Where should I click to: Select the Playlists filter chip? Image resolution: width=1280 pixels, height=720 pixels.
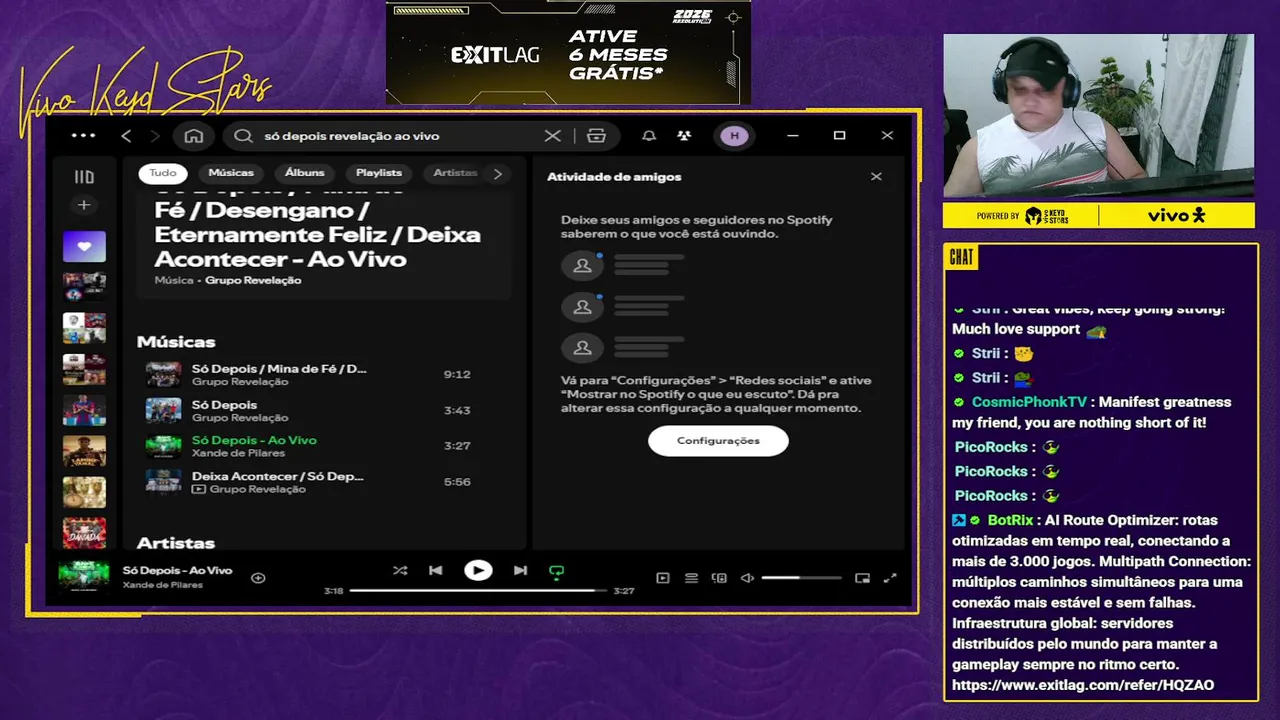(x=379, y=173)
